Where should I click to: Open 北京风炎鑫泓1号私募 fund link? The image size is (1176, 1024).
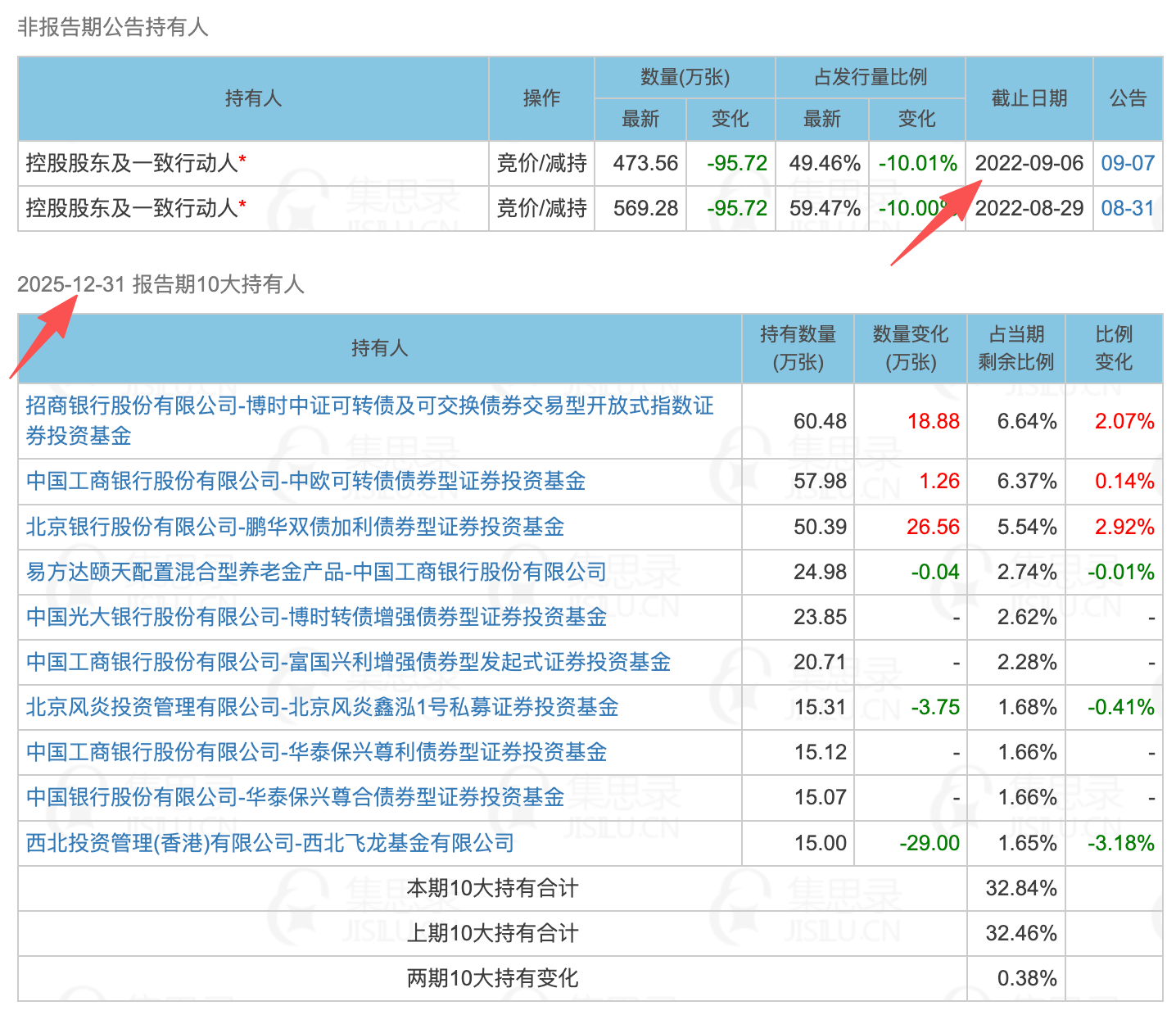coord(322,707)
